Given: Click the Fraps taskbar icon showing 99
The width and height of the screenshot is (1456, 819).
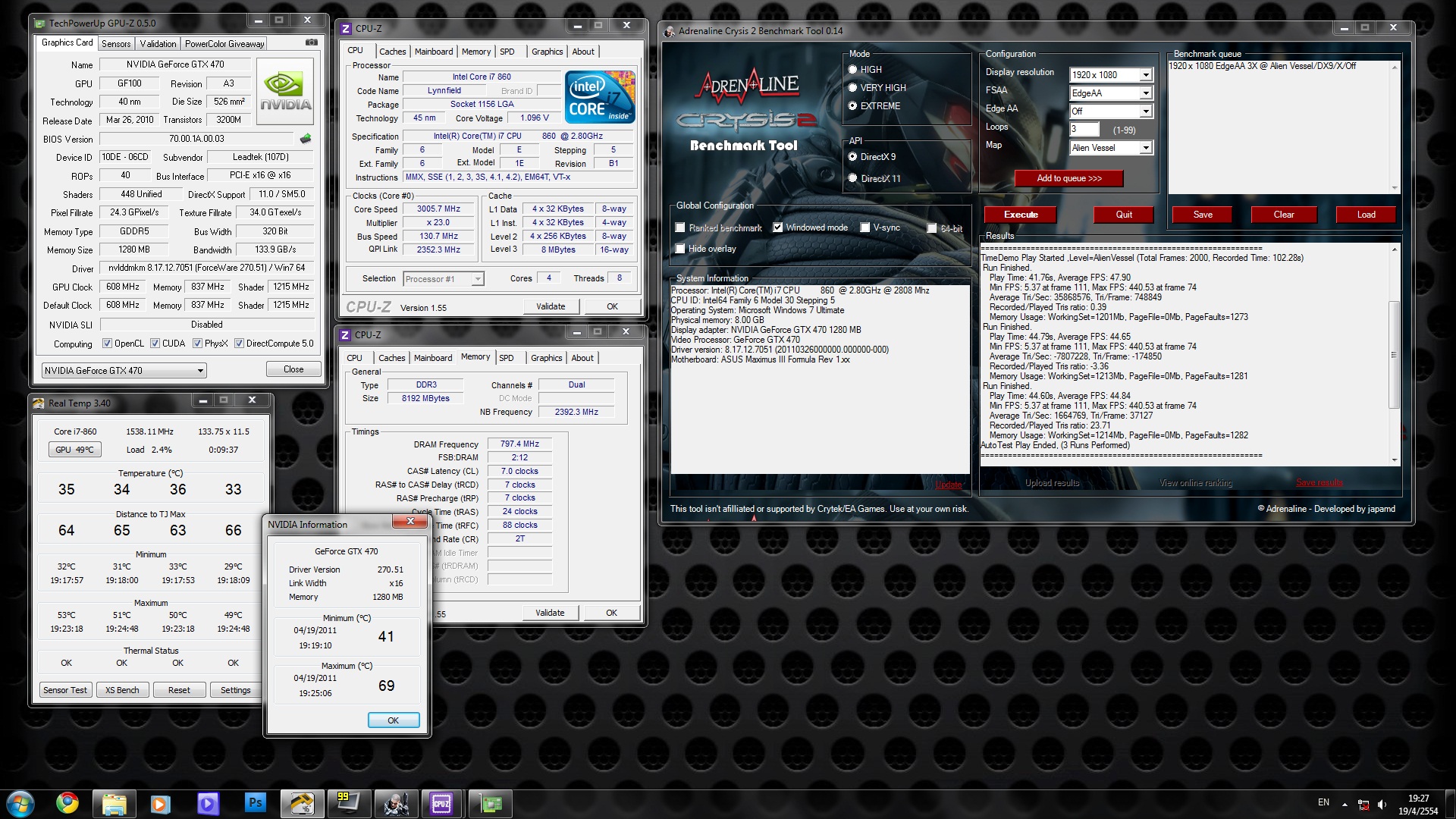Looking at the screenshot, I should 349,802.
